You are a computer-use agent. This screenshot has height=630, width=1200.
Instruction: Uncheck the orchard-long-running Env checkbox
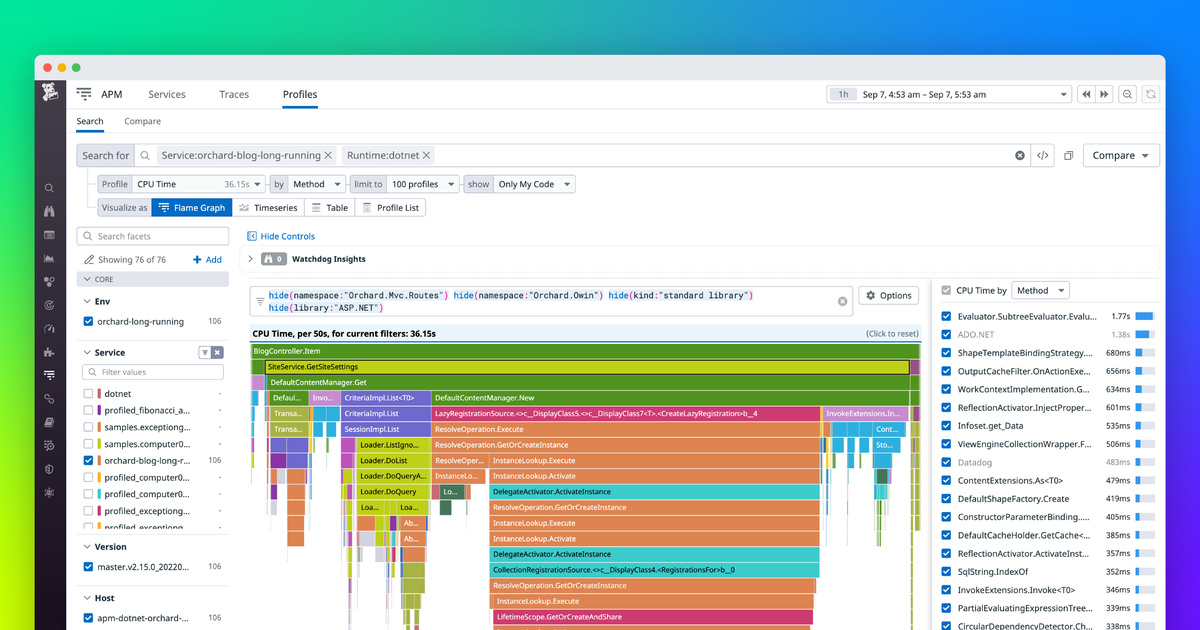click(89, 321)
